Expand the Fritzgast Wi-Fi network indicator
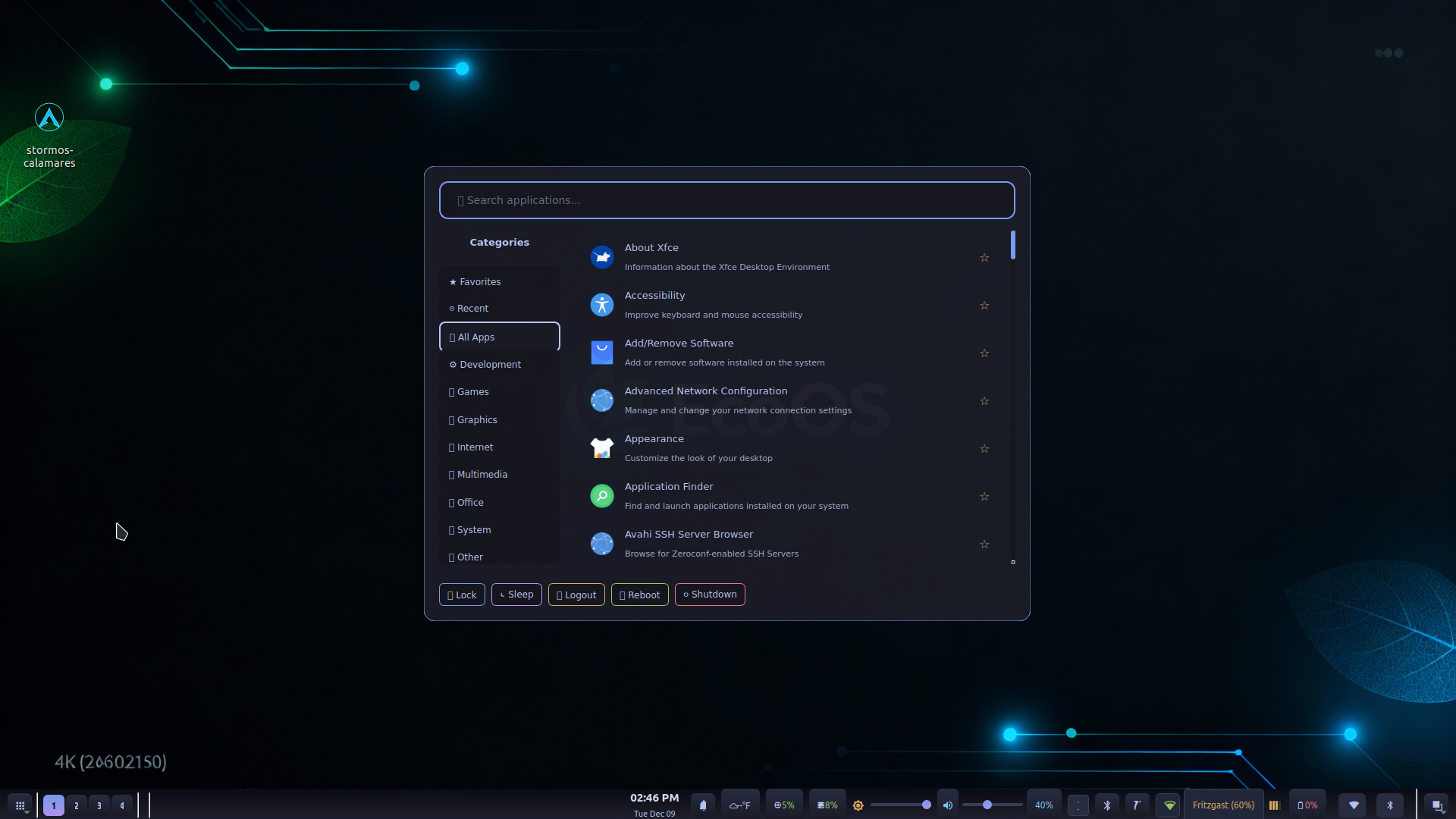The height and width of the screenshot is (819, 1456). click(1222, 805)
